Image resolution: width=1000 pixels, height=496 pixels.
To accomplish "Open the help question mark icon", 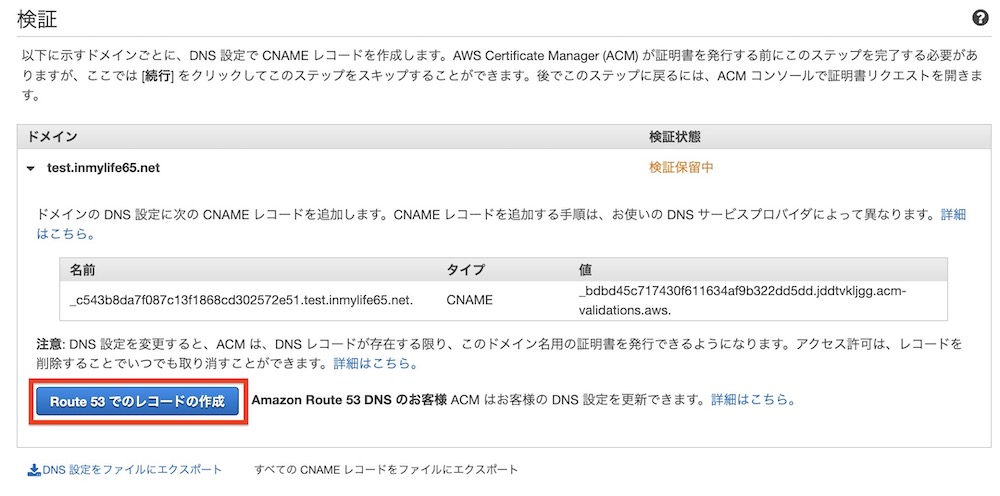I will 980,18.
